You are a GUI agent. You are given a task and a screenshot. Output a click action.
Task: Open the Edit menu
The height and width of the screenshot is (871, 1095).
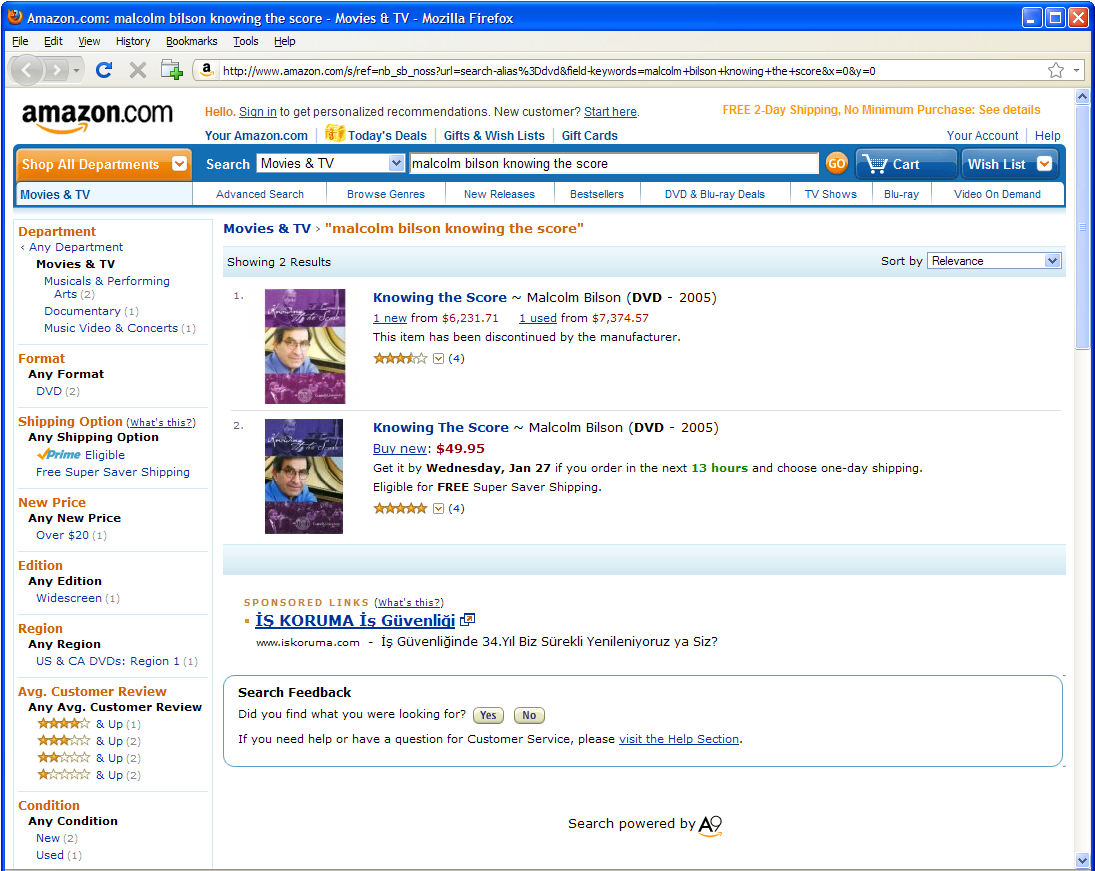coord(53,41)
